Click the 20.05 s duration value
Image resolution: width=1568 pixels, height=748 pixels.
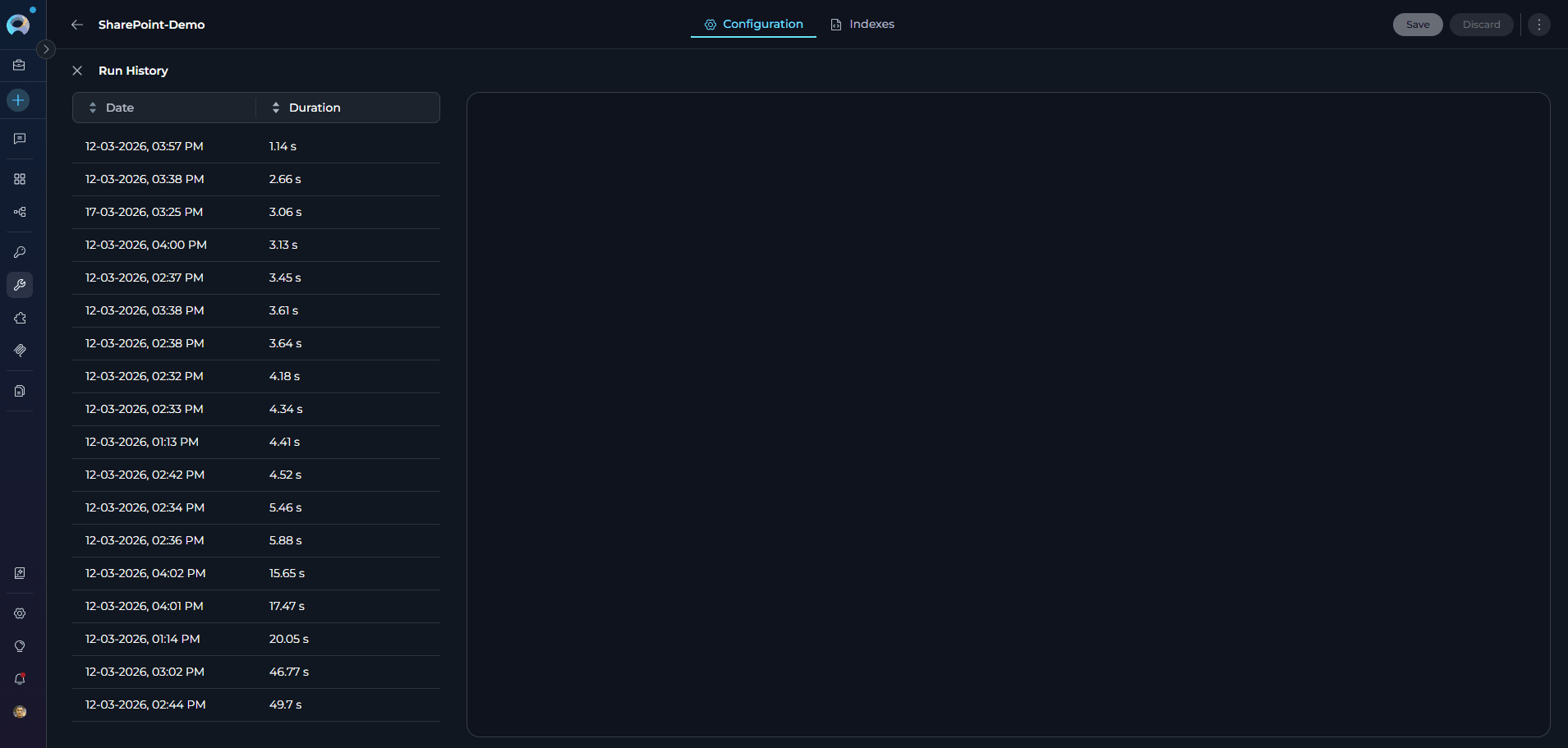pos(289,639)
